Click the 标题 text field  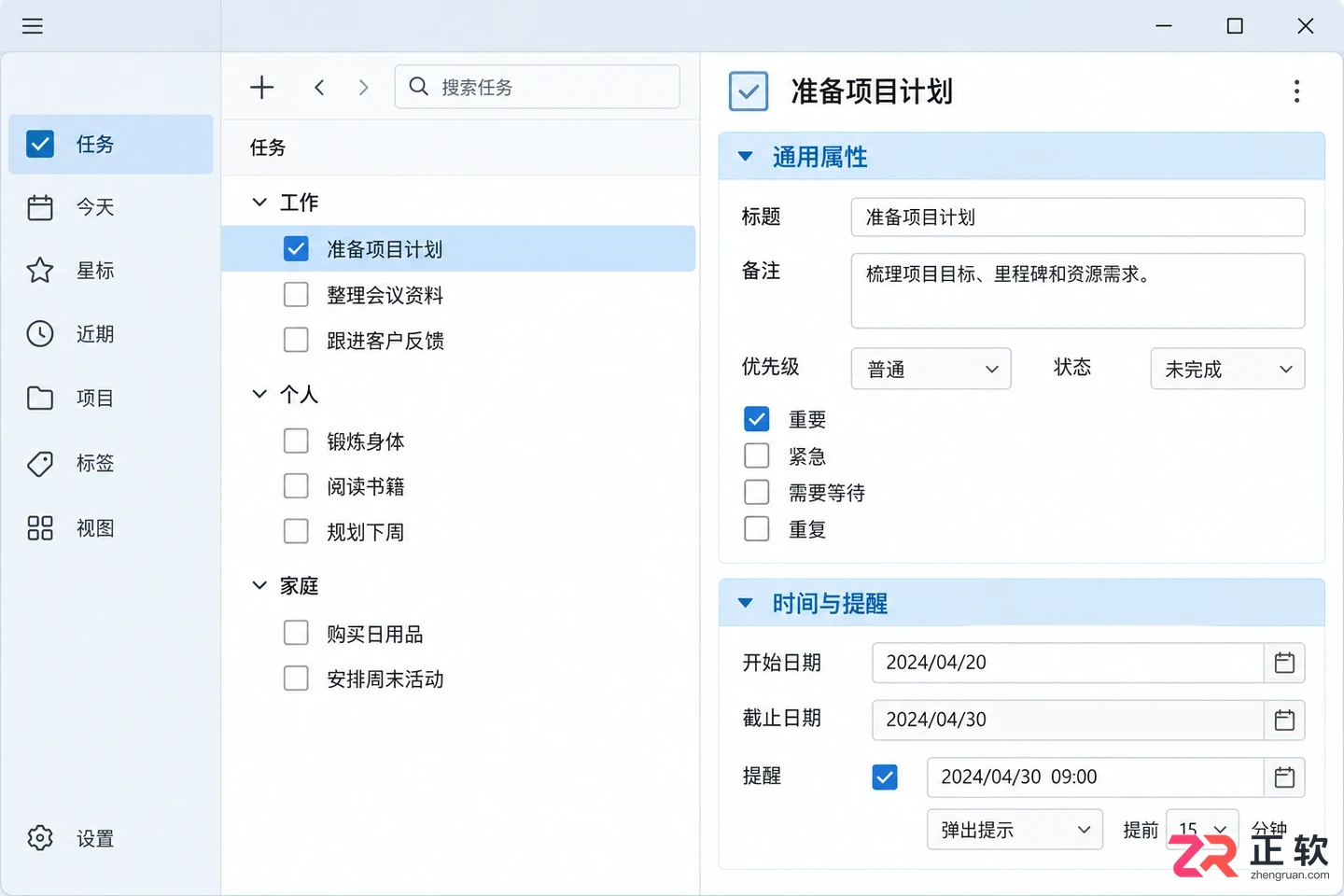coord(1078,217)
